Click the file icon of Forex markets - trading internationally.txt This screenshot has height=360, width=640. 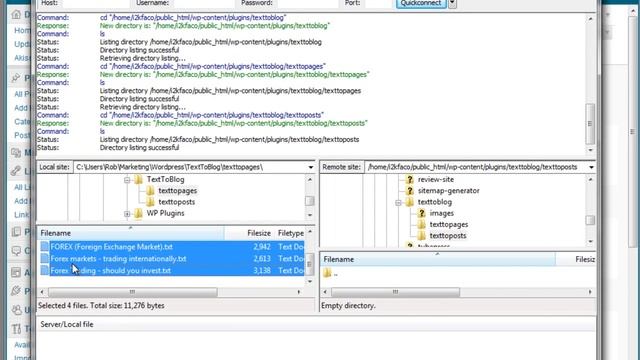pos(44,258)
